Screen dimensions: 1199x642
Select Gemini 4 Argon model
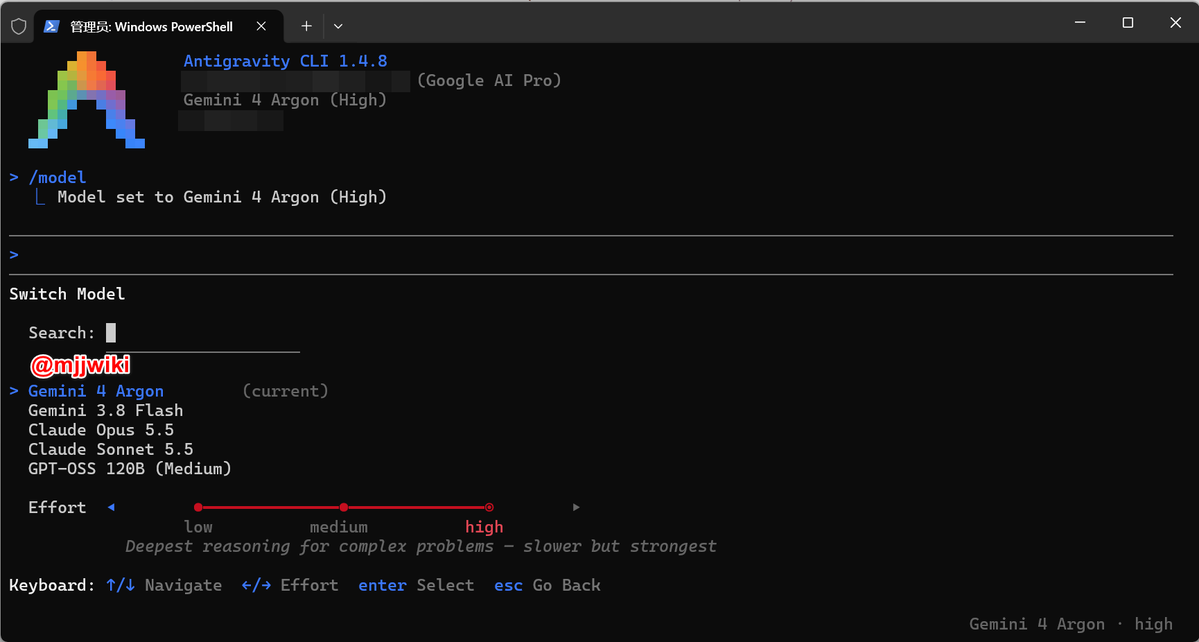coord(96,391)
